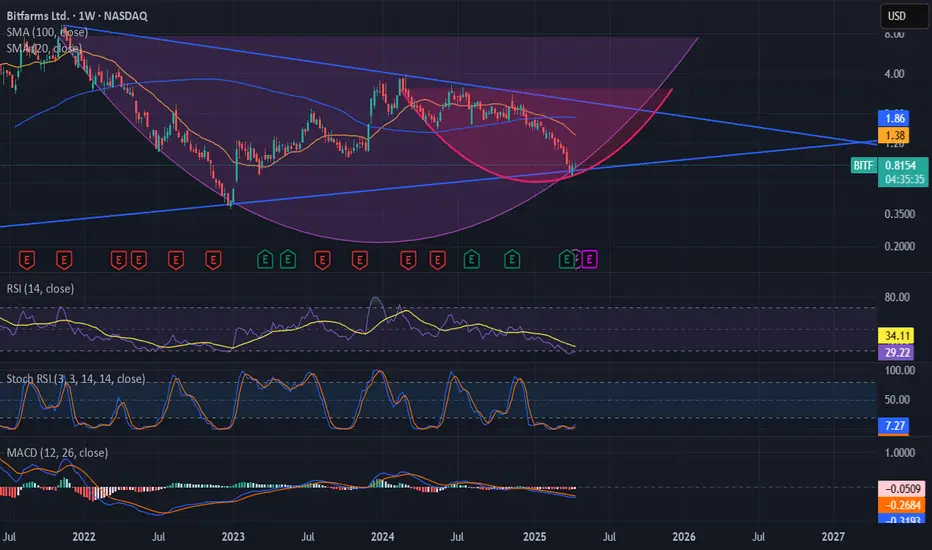Click the 2025 label on time axis
The width and height of the screenshot is (932, 550).
point(534,536)
